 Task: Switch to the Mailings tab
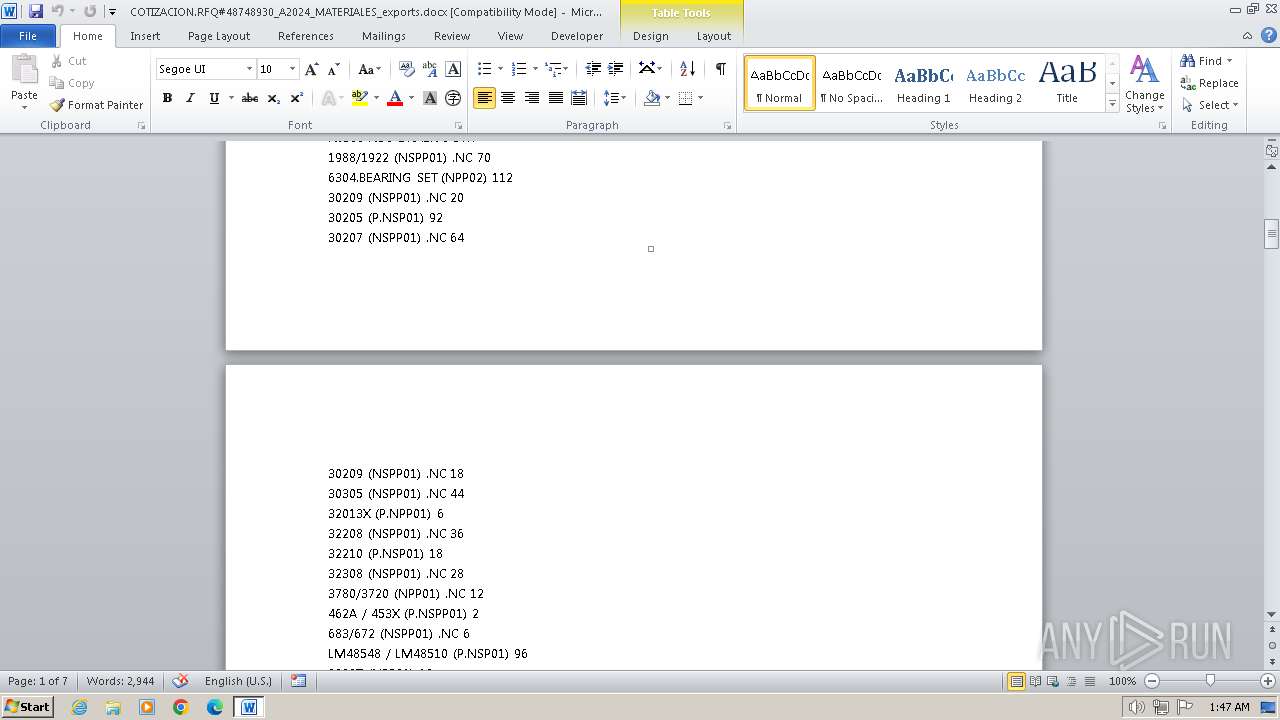pos(384,36)
